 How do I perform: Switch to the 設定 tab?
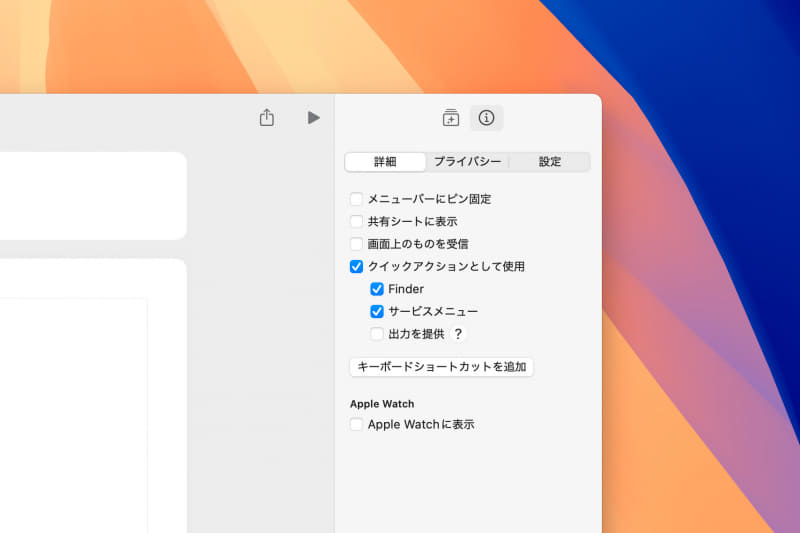pos(549,162)
